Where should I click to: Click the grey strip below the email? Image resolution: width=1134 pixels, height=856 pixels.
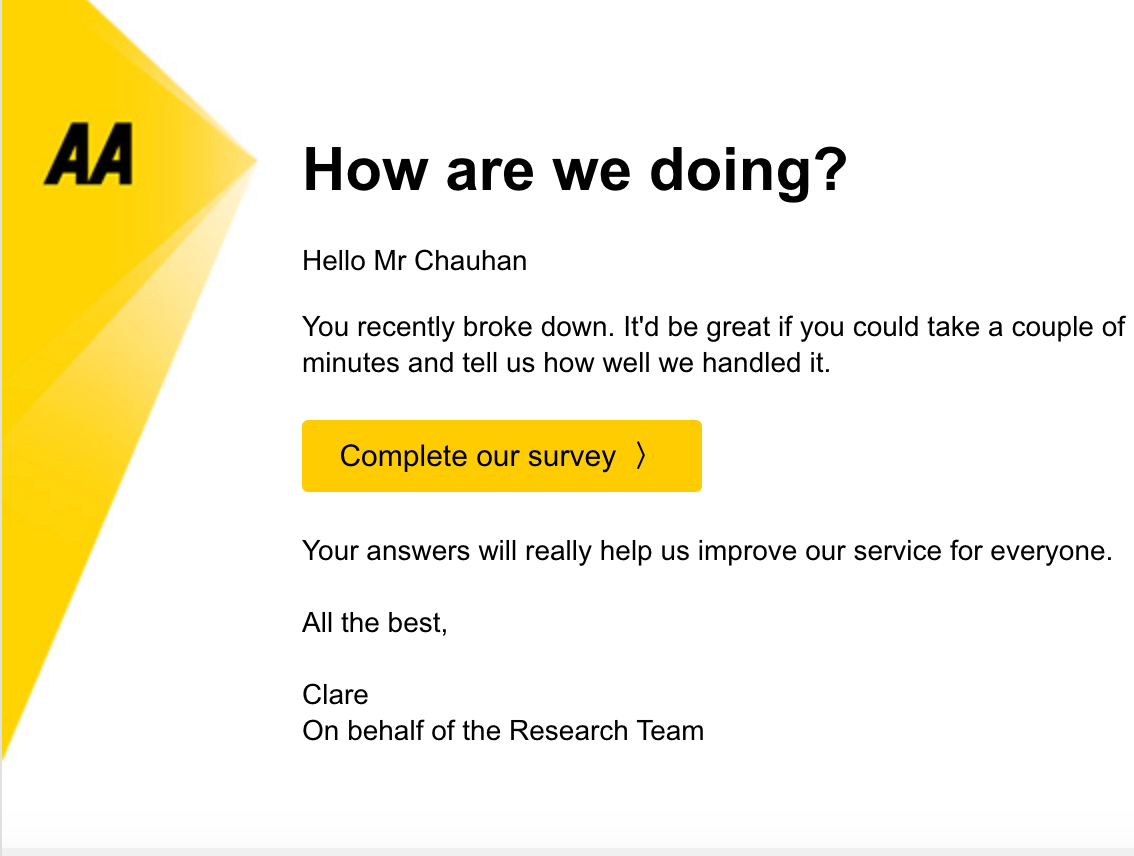point(567,852)
